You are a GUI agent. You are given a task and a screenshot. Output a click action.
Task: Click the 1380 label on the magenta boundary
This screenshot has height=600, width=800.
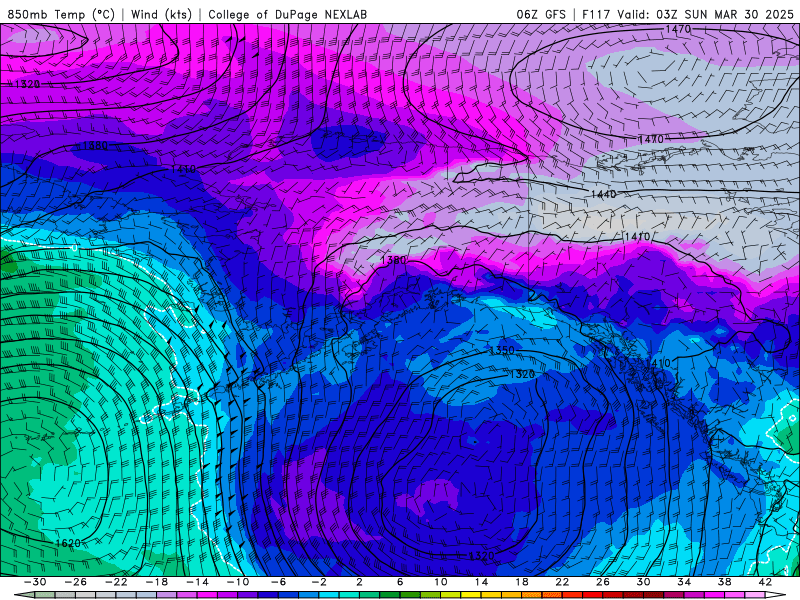click(393, 260)
